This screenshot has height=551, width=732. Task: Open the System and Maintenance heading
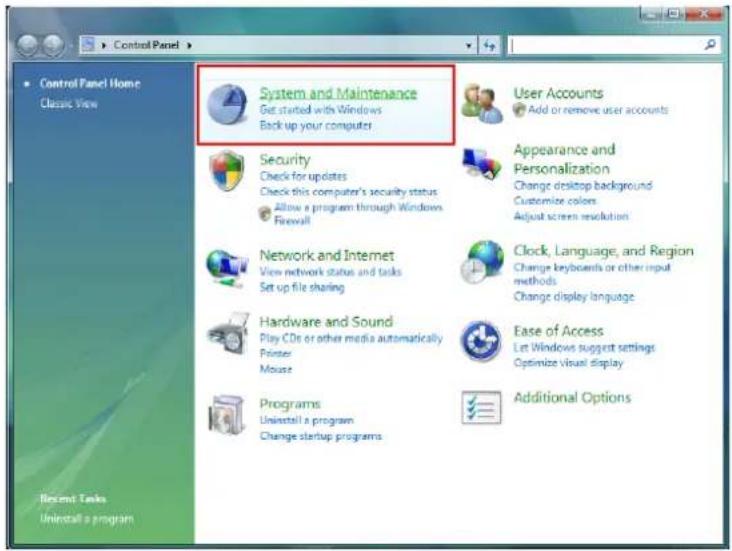click(x=338, y=93)
